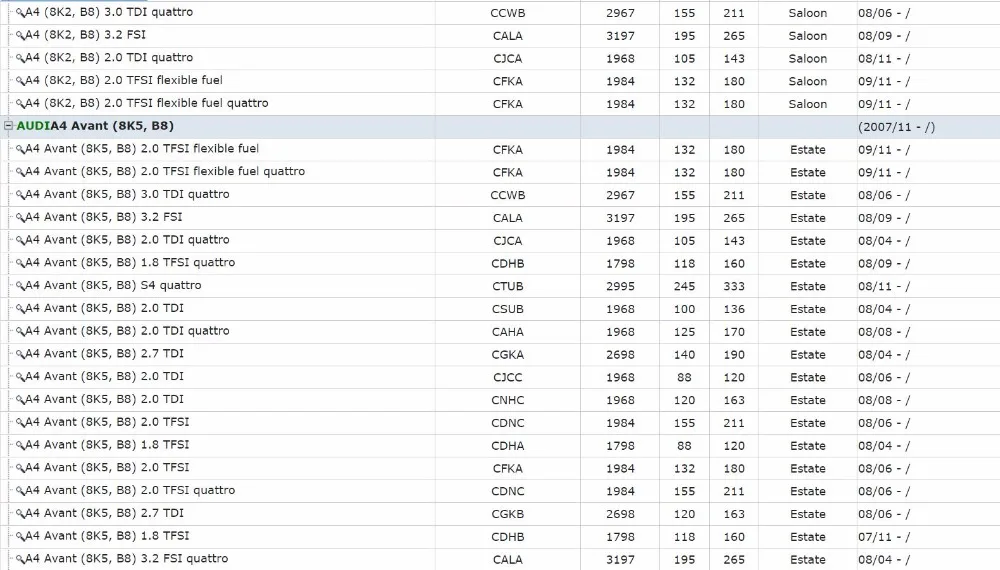Click engine code CJCC
1000x570 pixels.
[508, 377]
